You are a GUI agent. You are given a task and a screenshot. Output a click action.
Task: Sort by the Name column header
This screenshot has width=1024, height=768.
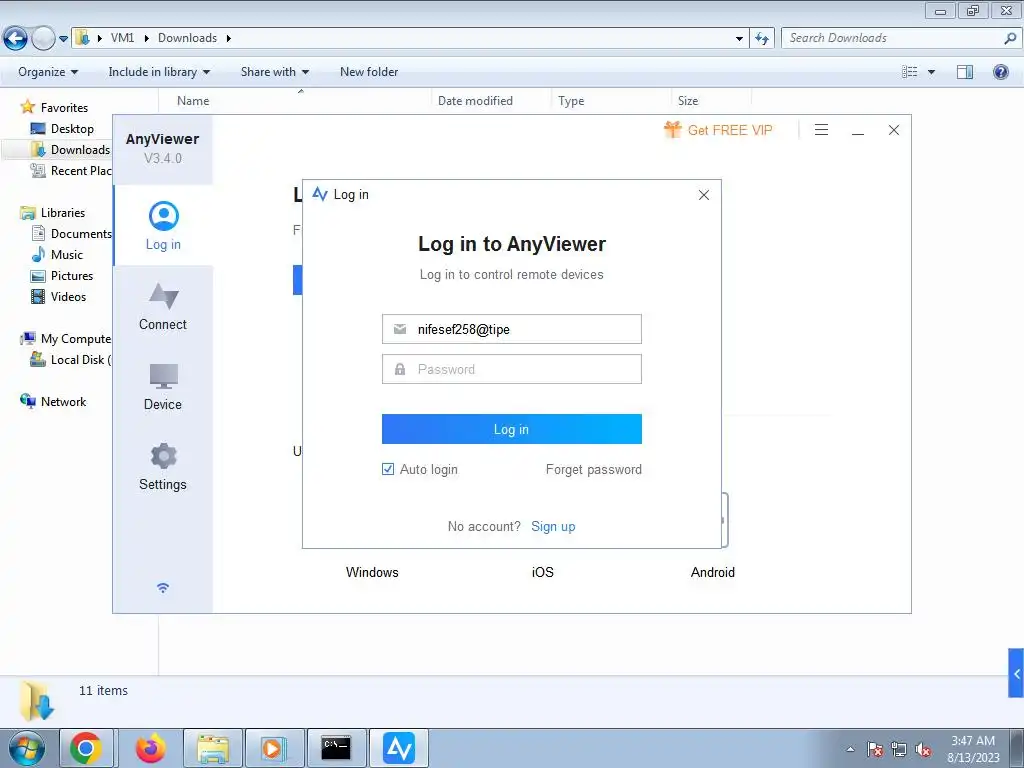point(193,101)
